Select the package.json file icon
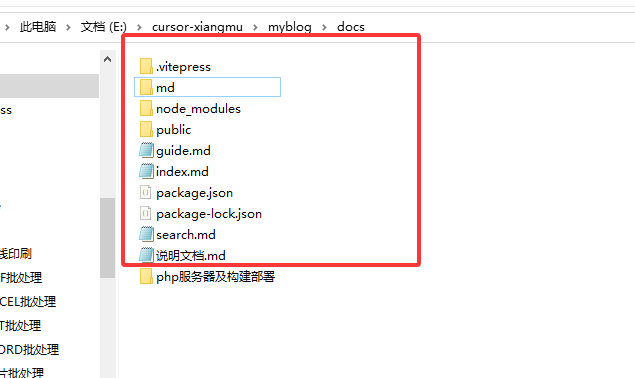Image resolution: width=635 pixels, height=378 pixels. point(146,192)
